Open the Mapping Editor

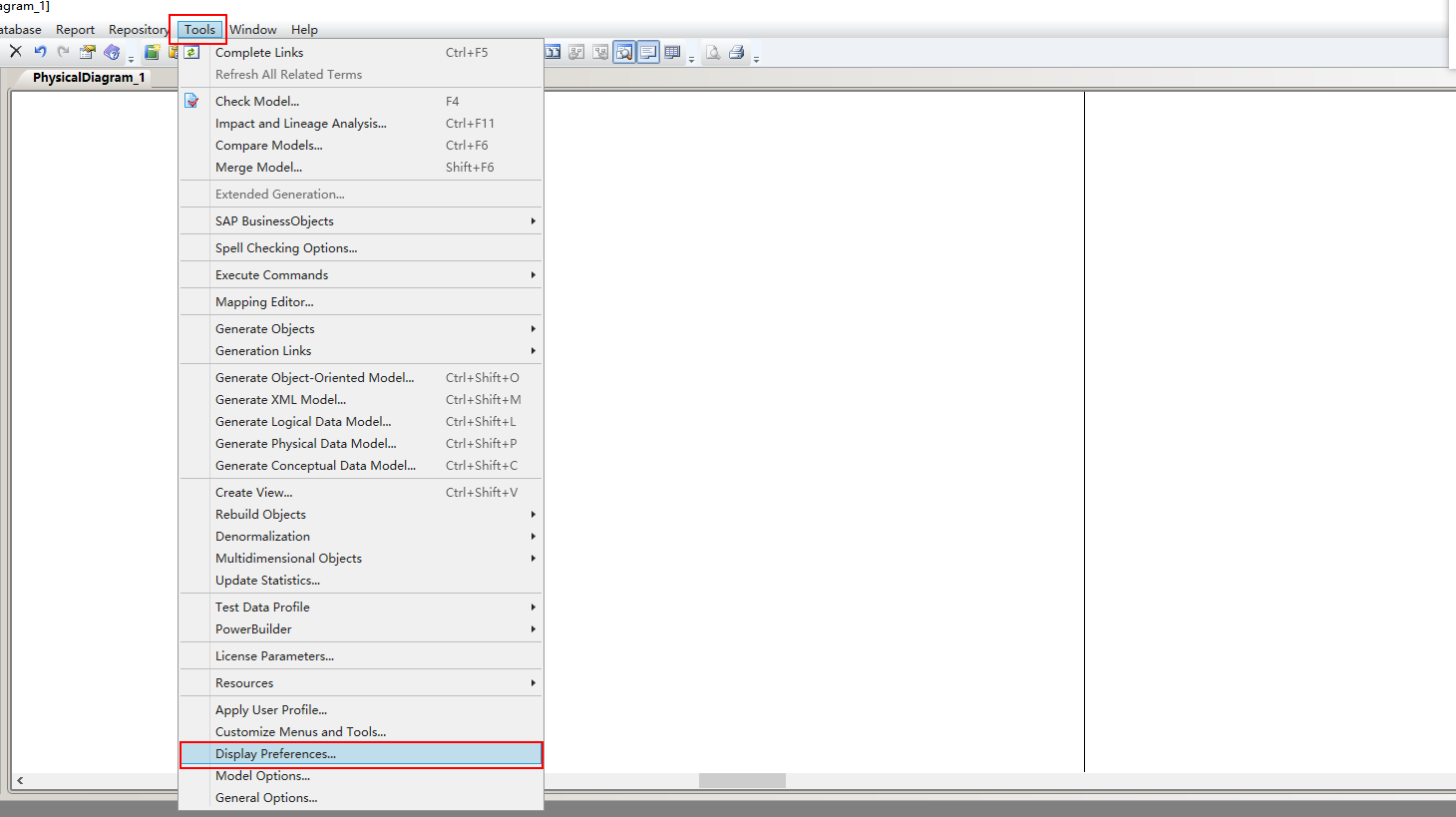click(361, 302)
